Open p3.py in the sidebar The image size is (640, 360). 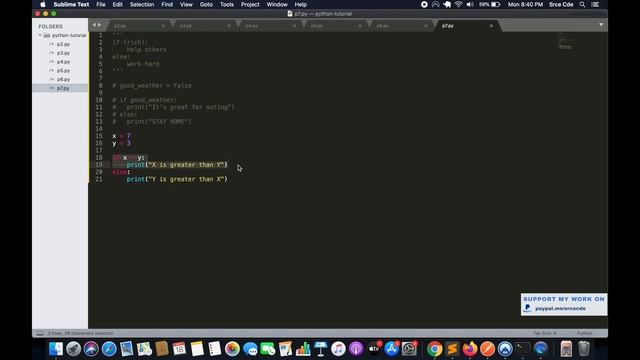tap(63, 53)
